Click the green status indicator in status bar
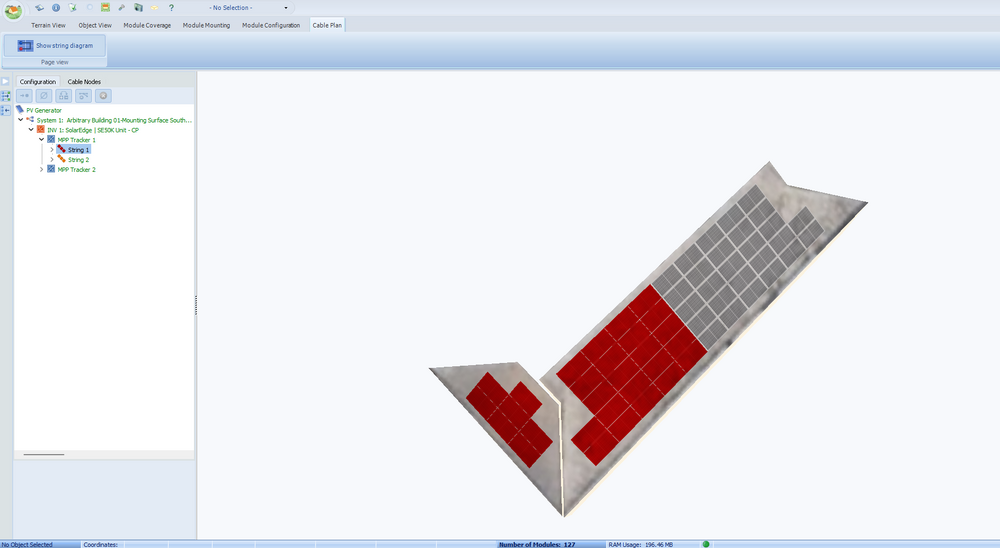This screenshot has height=548, width=1000. point(706,544)
